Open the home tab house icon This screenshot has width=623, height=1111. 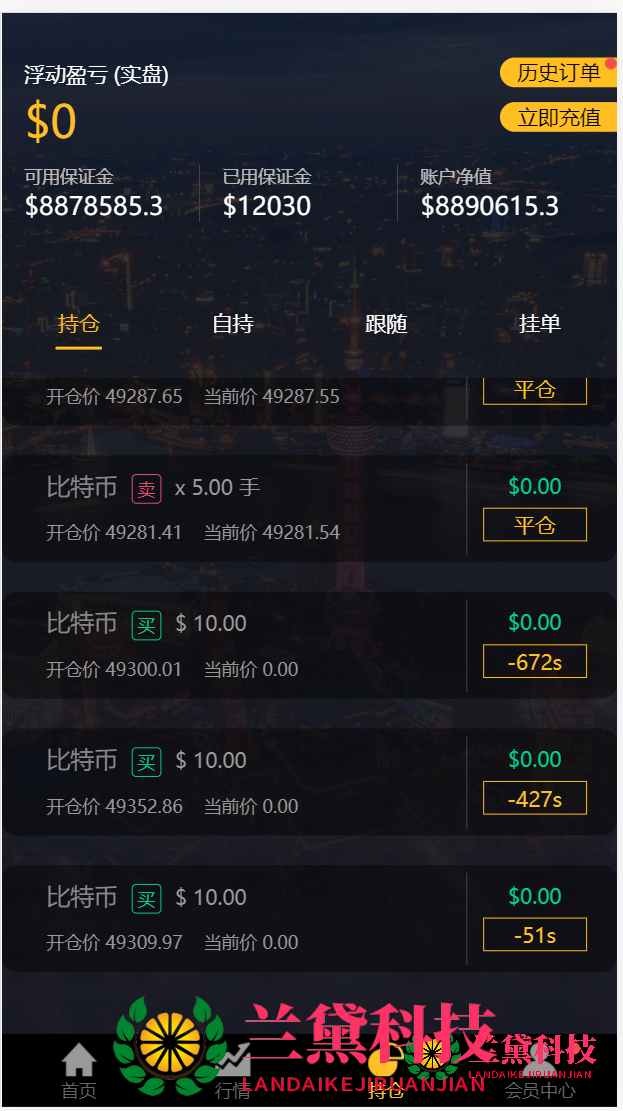pyautogui.click(x=79, y=1060)
